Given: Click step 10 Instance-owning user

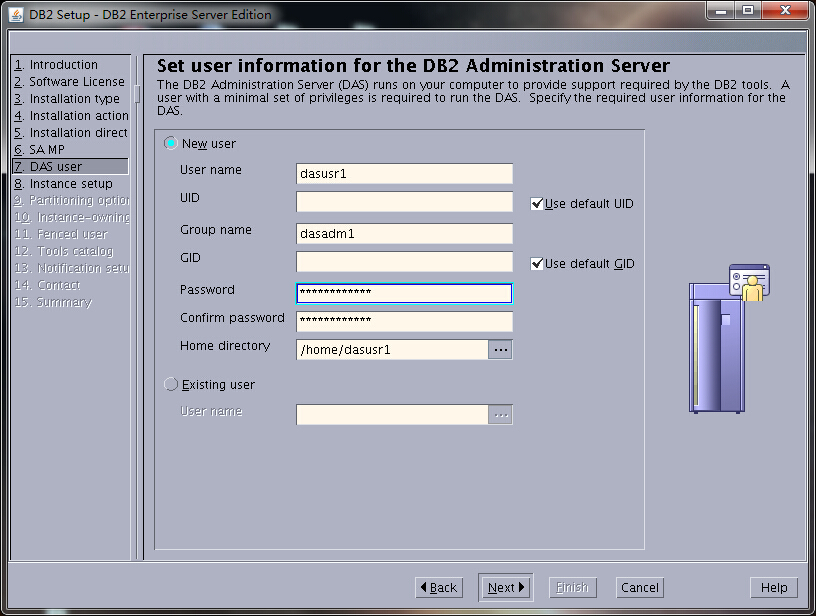Looking at the screenshot, I should click(x=71, y=217).
